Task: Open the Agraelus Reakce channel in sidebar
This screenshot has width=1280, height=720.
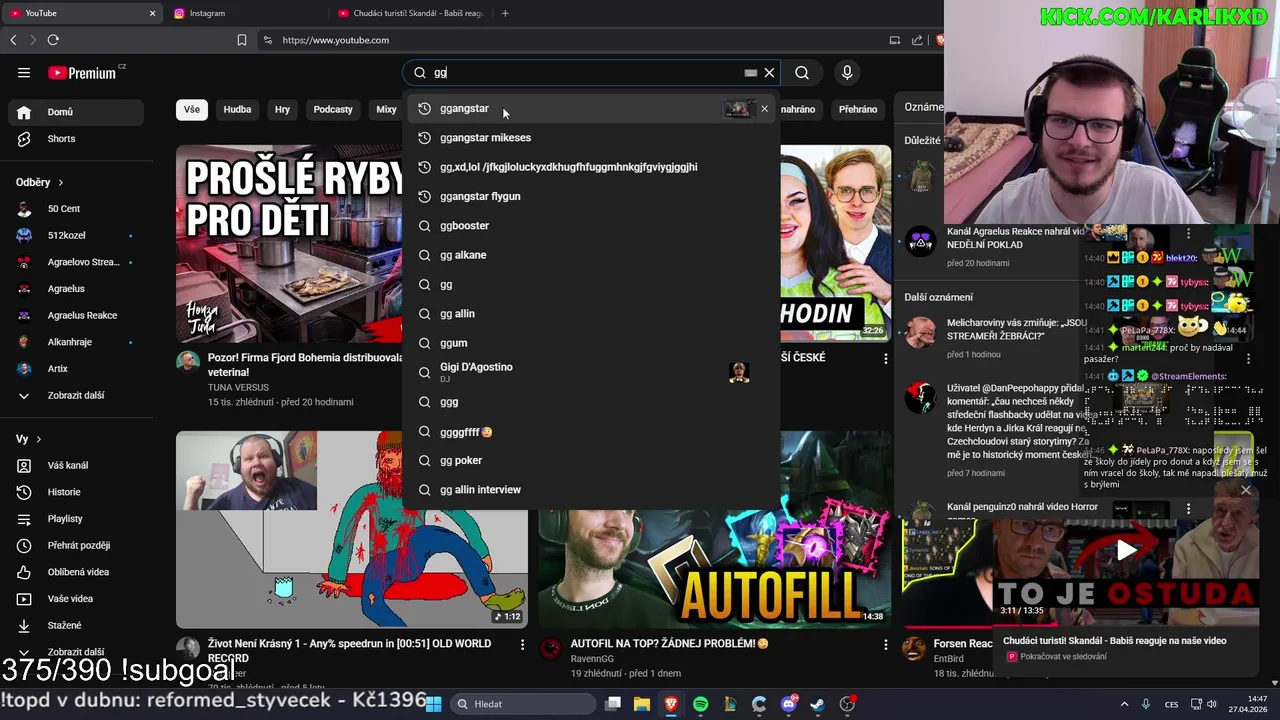Action: point(77,315)
